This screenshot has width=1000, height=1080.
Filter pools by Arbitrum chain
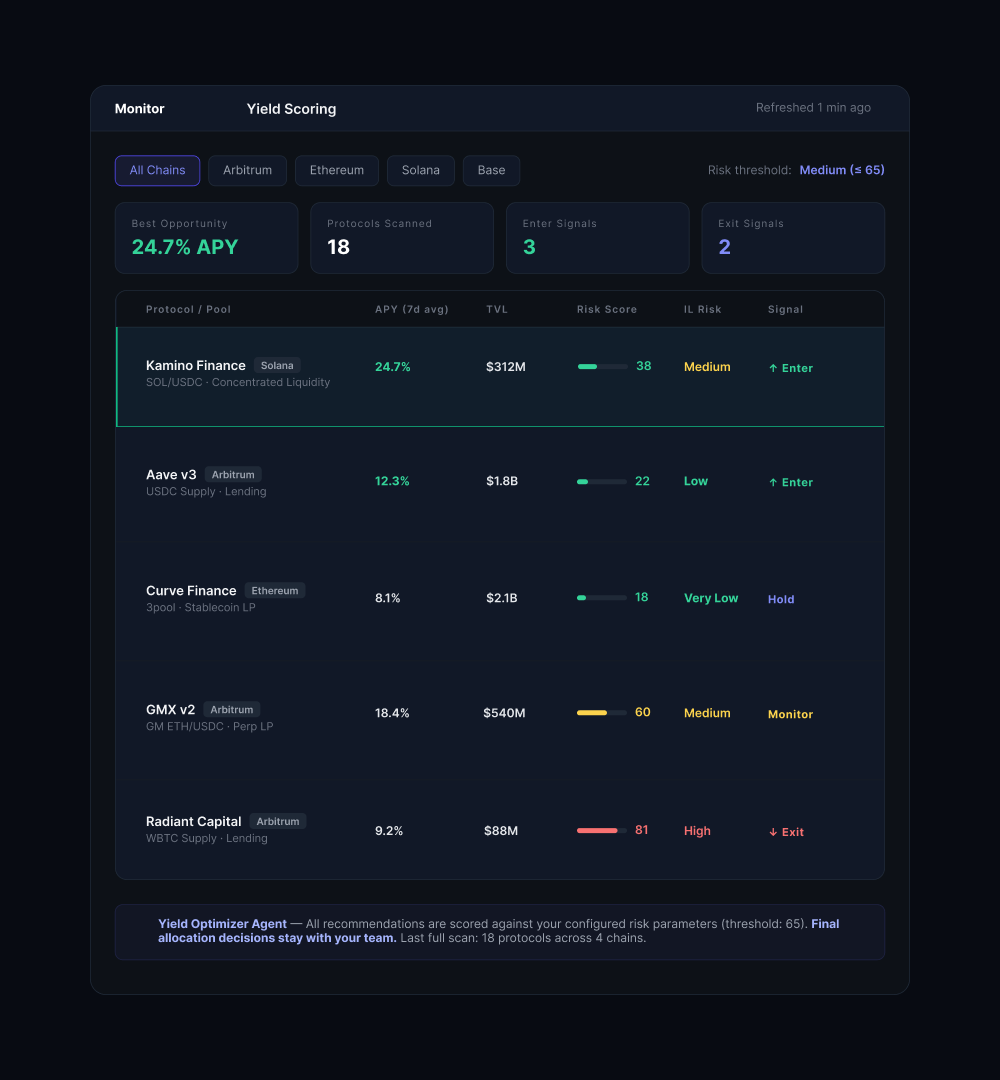tap(247, 170)
